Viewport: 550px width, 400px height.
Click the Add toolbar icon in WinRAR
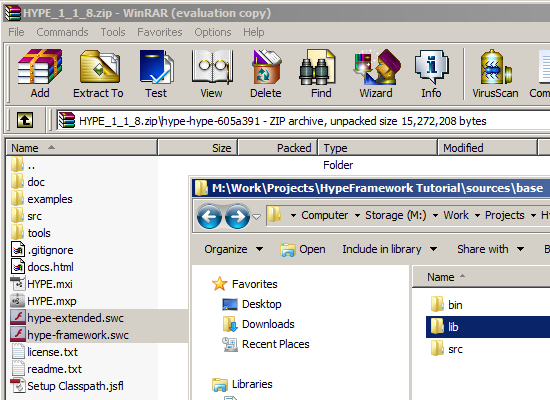point(40,74)
